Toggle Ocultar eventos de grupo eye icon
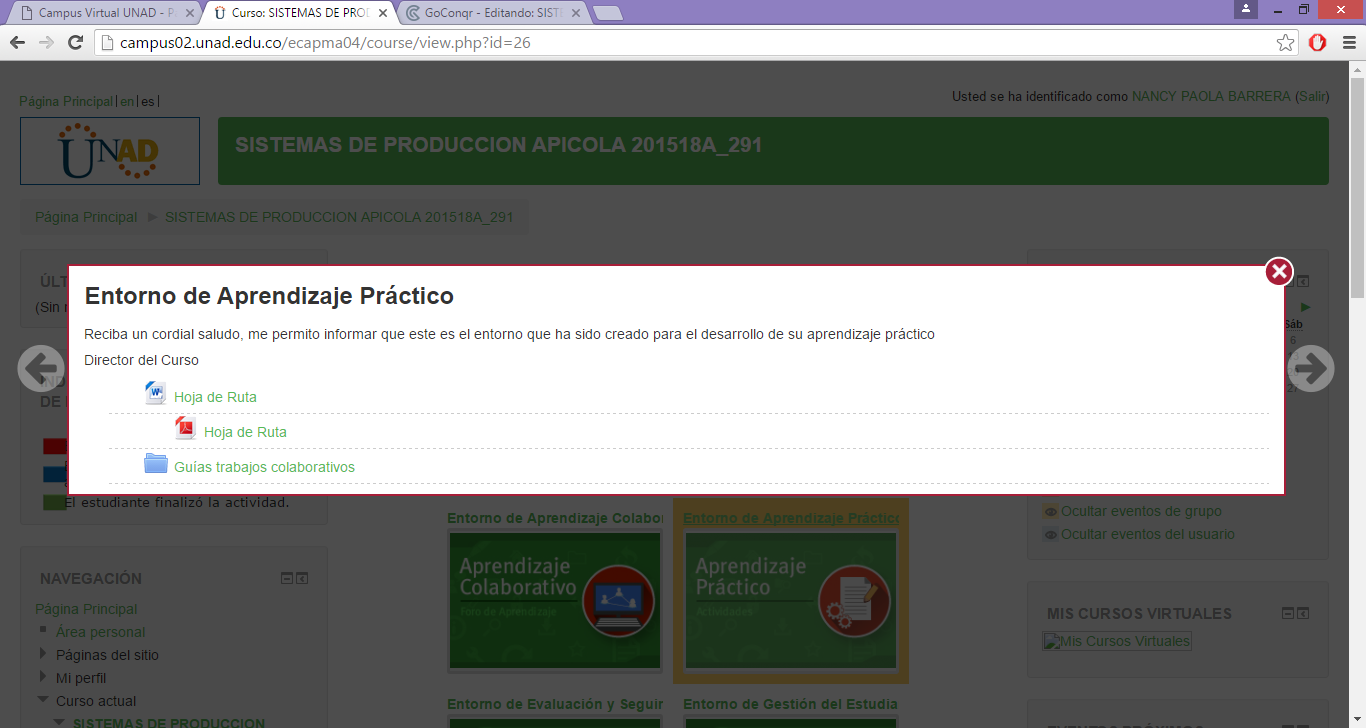 point(1050,512)
